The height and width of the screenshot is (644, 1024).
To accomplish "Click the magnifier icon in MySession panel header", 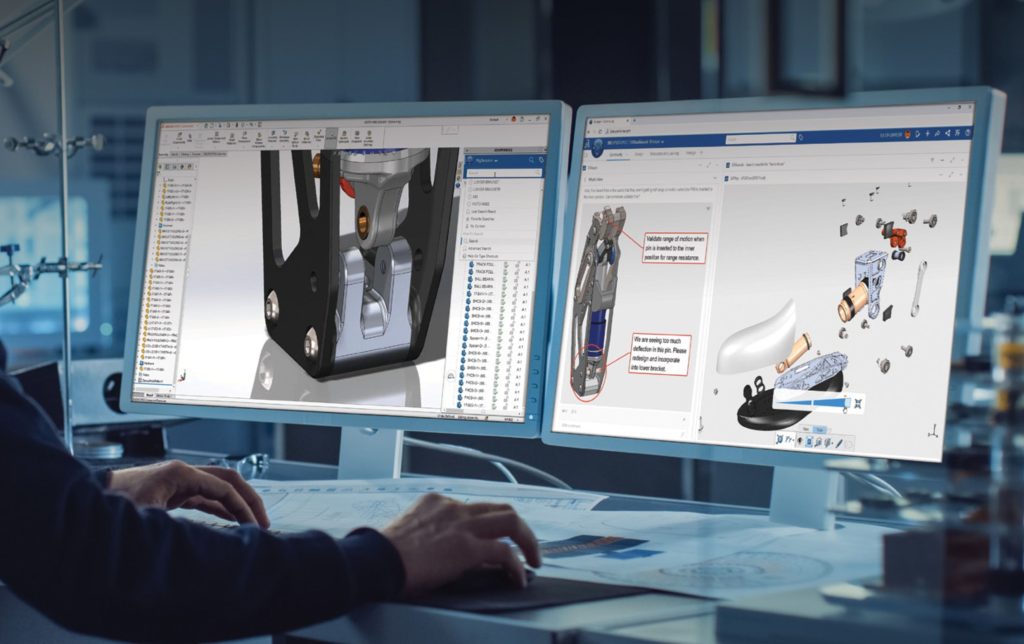I will pyautogui.click(x=531, y=160).
